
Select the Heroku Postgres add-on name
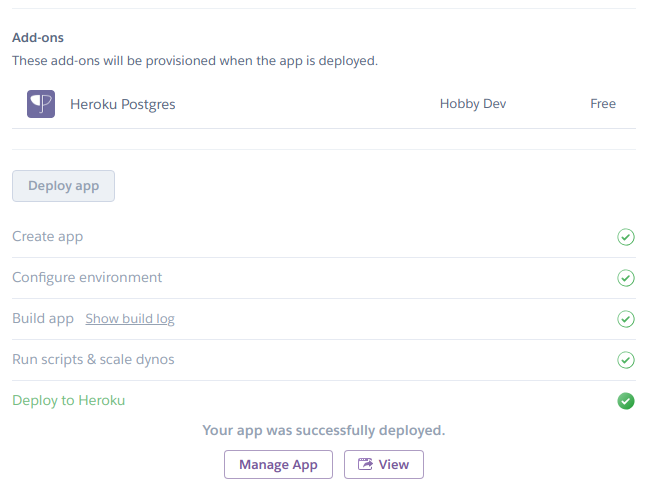[x=123, y=104]
